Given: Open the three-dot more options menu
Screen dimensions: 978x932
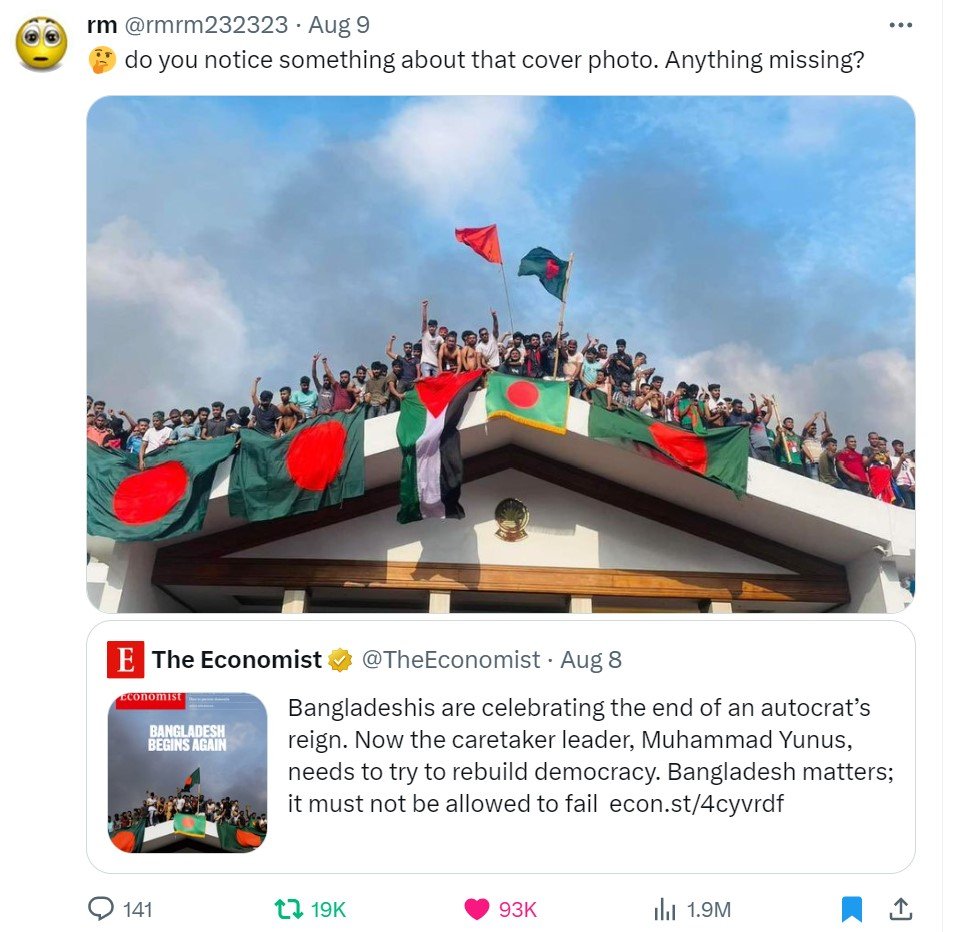Looking at the screenshot, I should [x=901, y=25].
